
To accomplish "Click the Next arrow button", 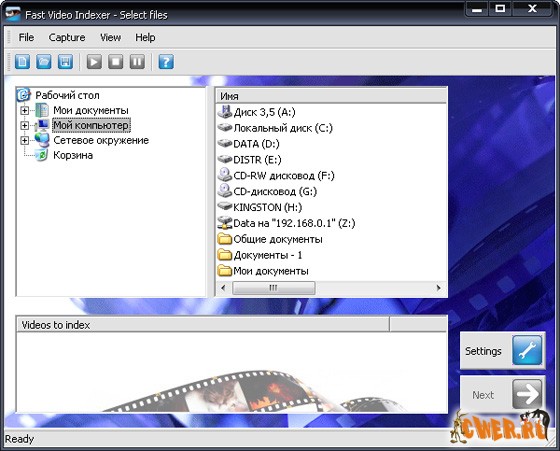I will click(502, 394).
